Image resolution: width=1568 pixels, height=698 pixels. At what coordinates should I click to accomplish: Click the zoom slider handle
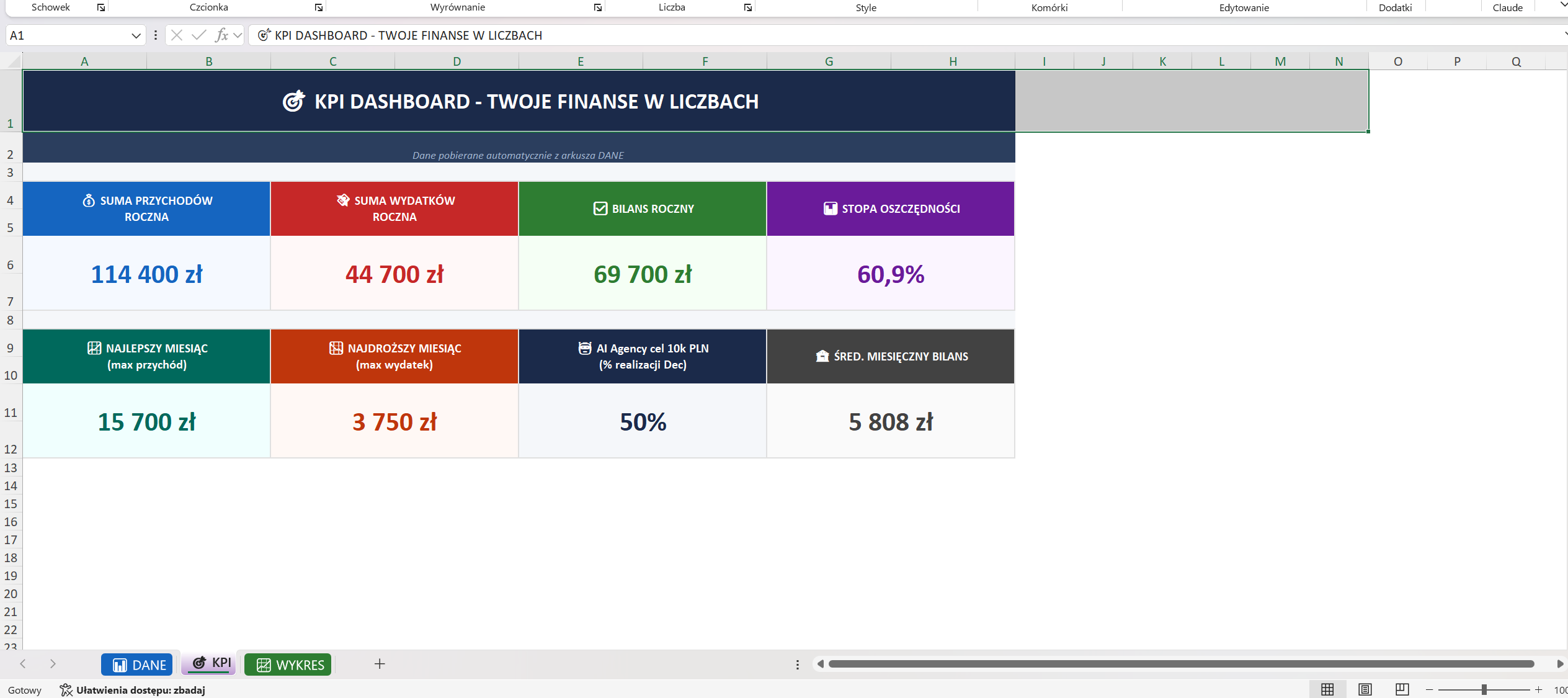pyautogui.click(x=1484, y=690)
